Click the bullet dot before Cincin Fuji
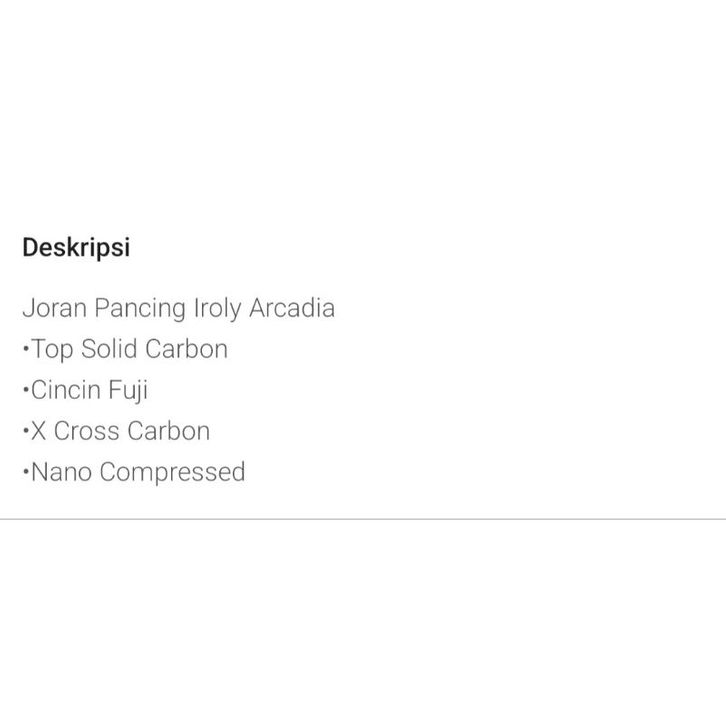This screenshot has width=726, height=726. 25,390
